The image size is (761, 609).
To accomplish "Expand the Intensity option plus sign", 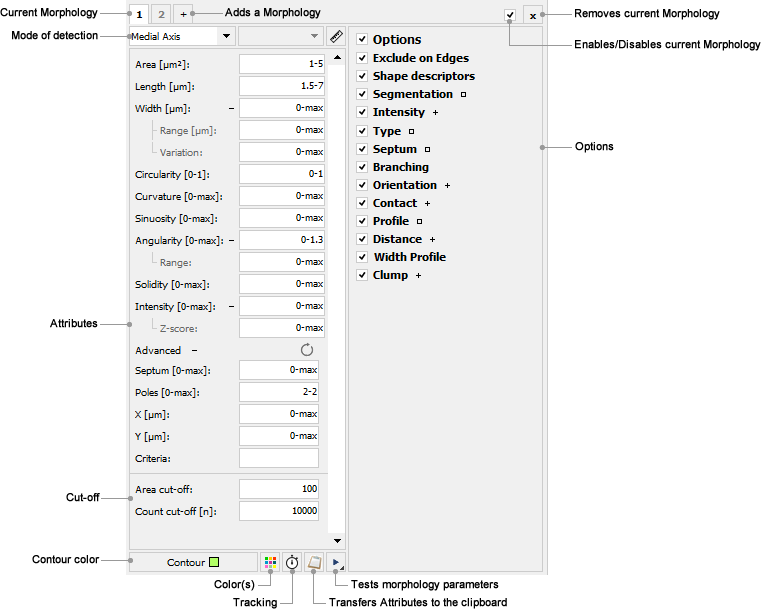I will coord(436,113).
